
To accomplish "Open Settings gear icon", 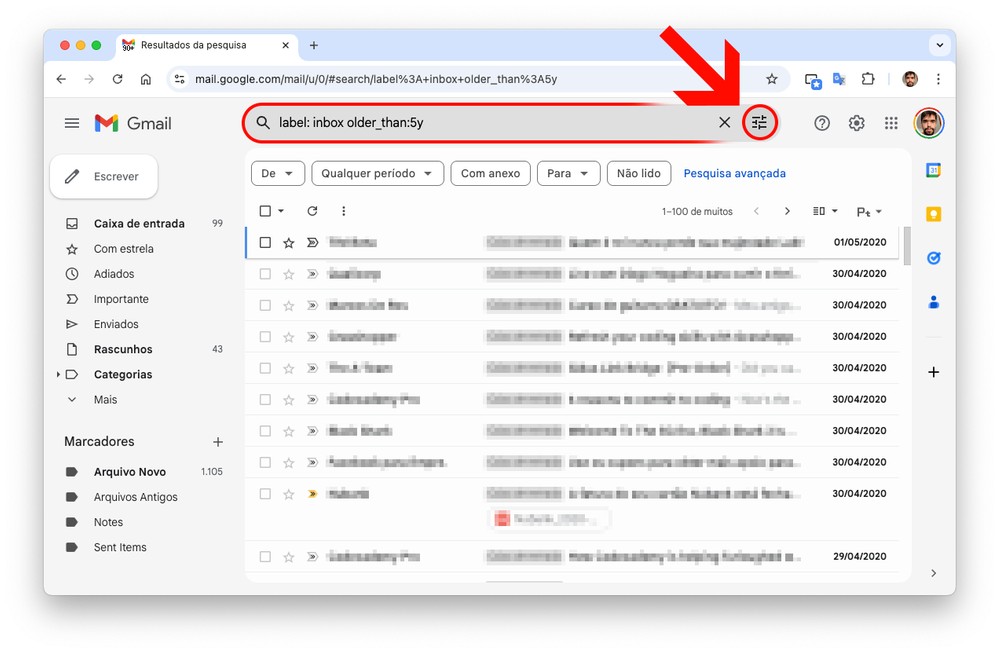I will click(x=857, y=123).
